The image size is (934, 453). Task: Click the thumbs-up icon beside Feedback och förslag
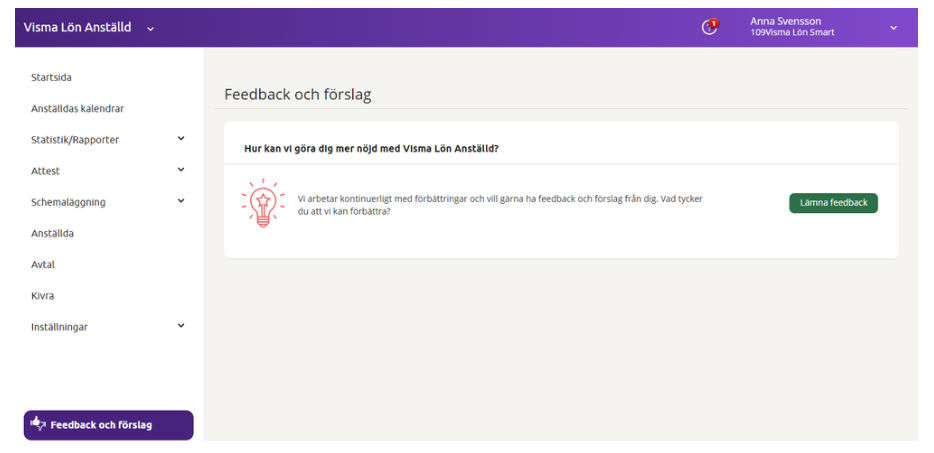[38, 424]
